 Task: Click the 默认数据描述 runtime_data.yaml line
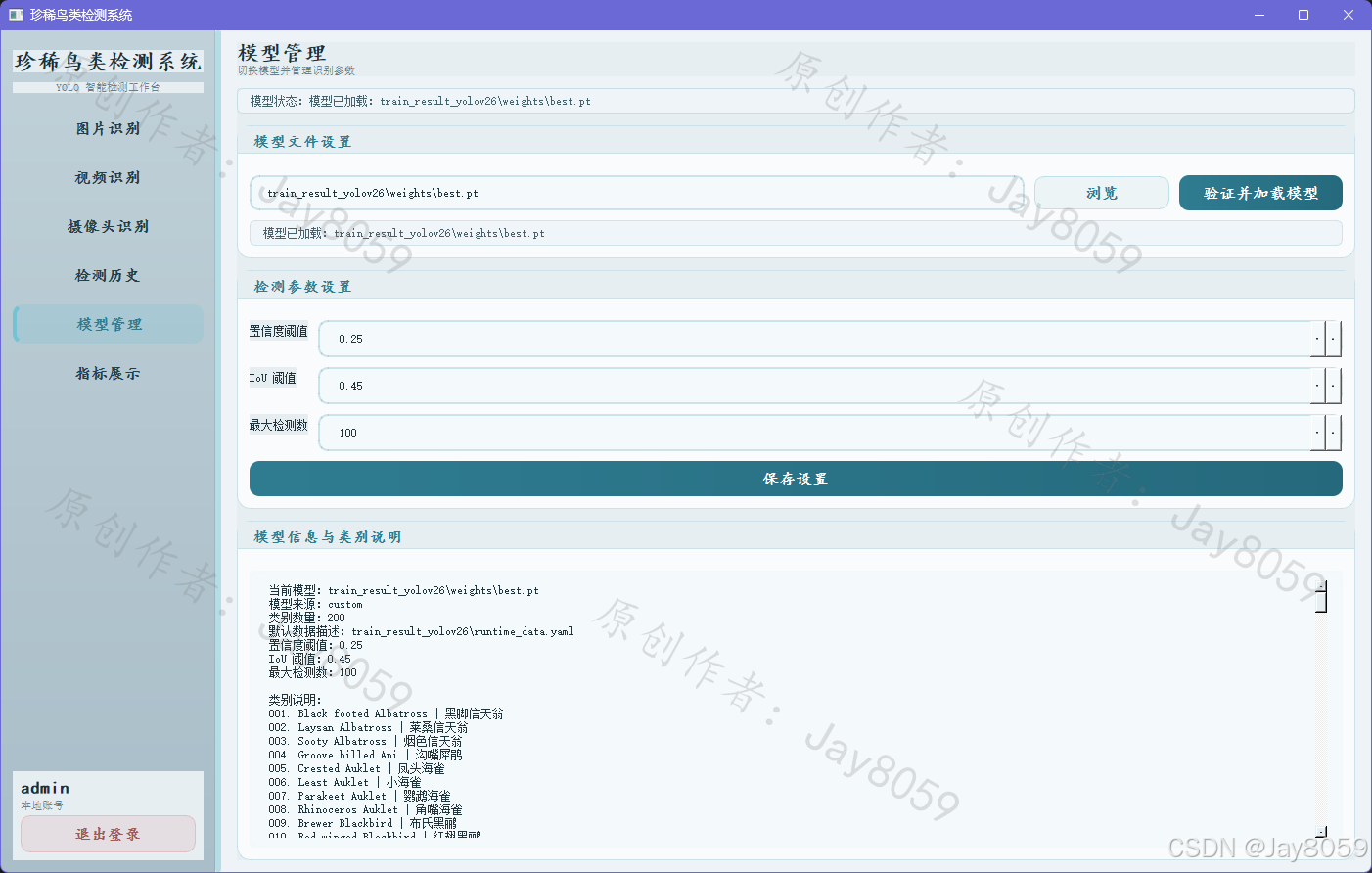[421, 631]
